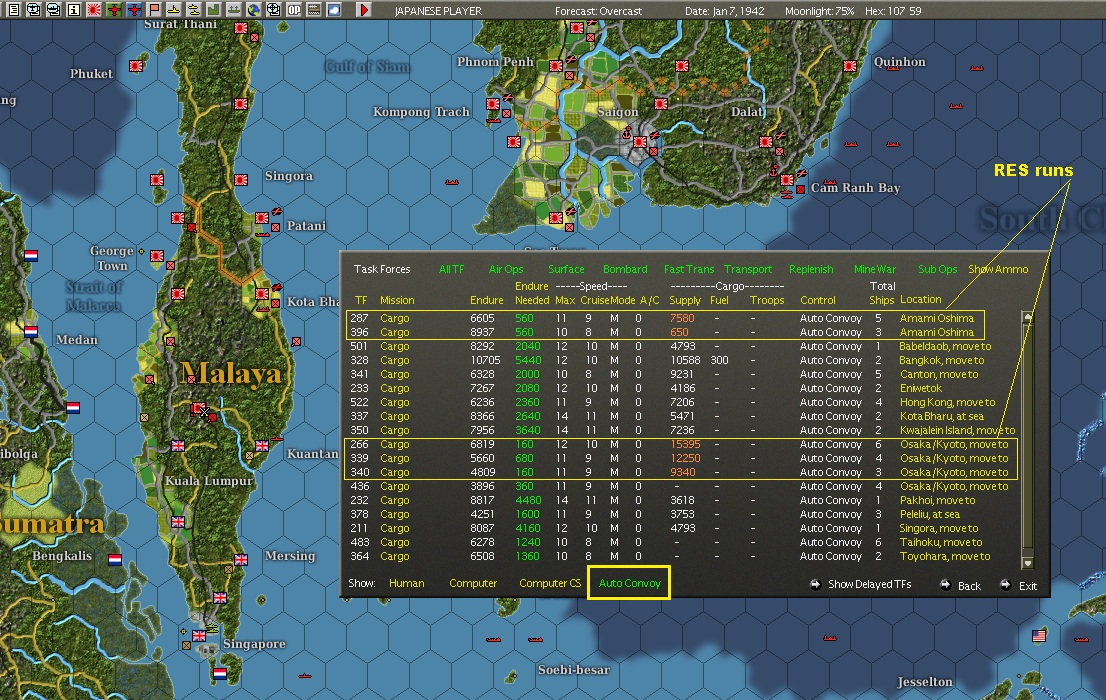
Task: Open the document list toolbar icon
Action: tap(13, 10)
